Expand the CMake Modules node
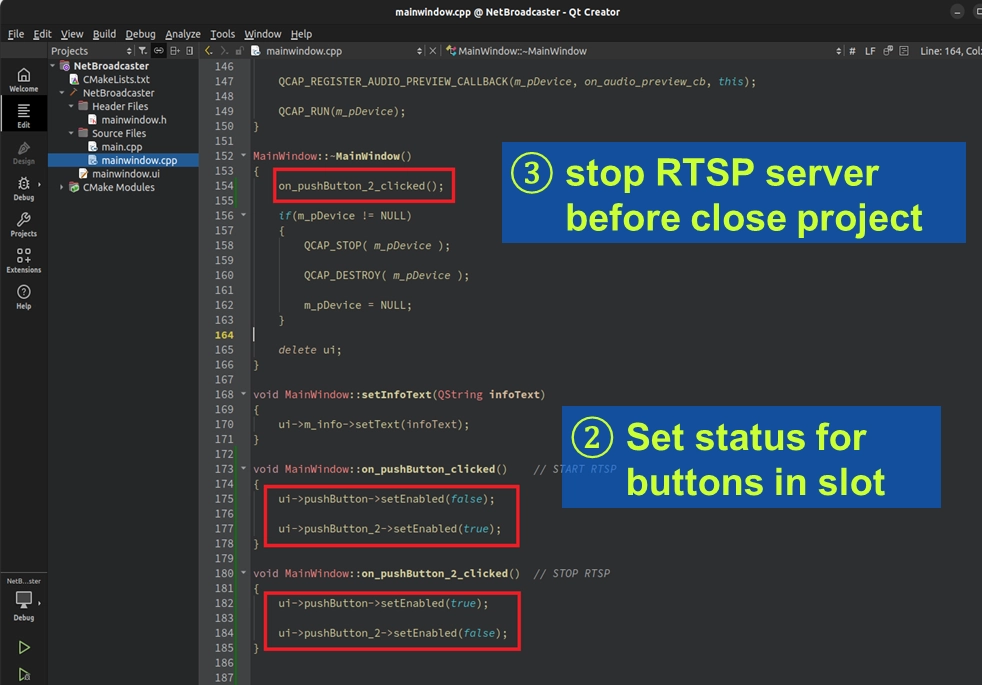Viewport: 982px width, 685px height. pyautogui.click(x=62, y=187)
